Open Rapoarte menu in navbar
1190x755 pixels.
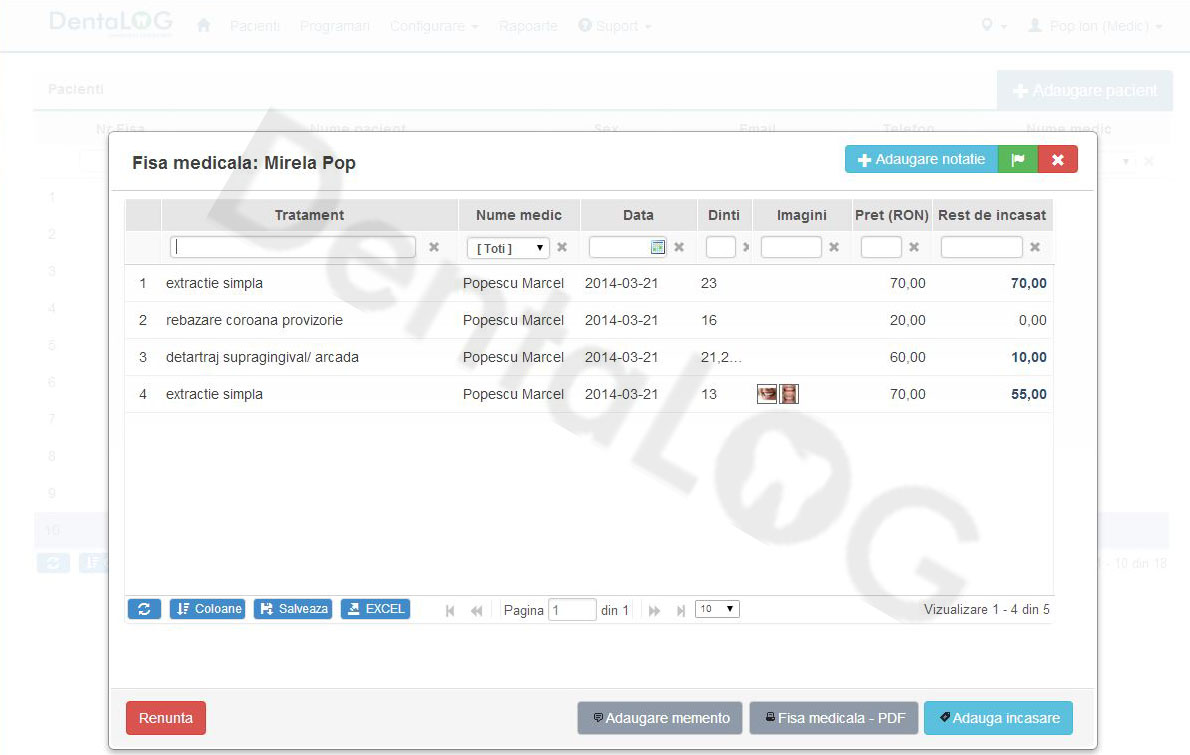pyautogui.click(x=528, y=27)
